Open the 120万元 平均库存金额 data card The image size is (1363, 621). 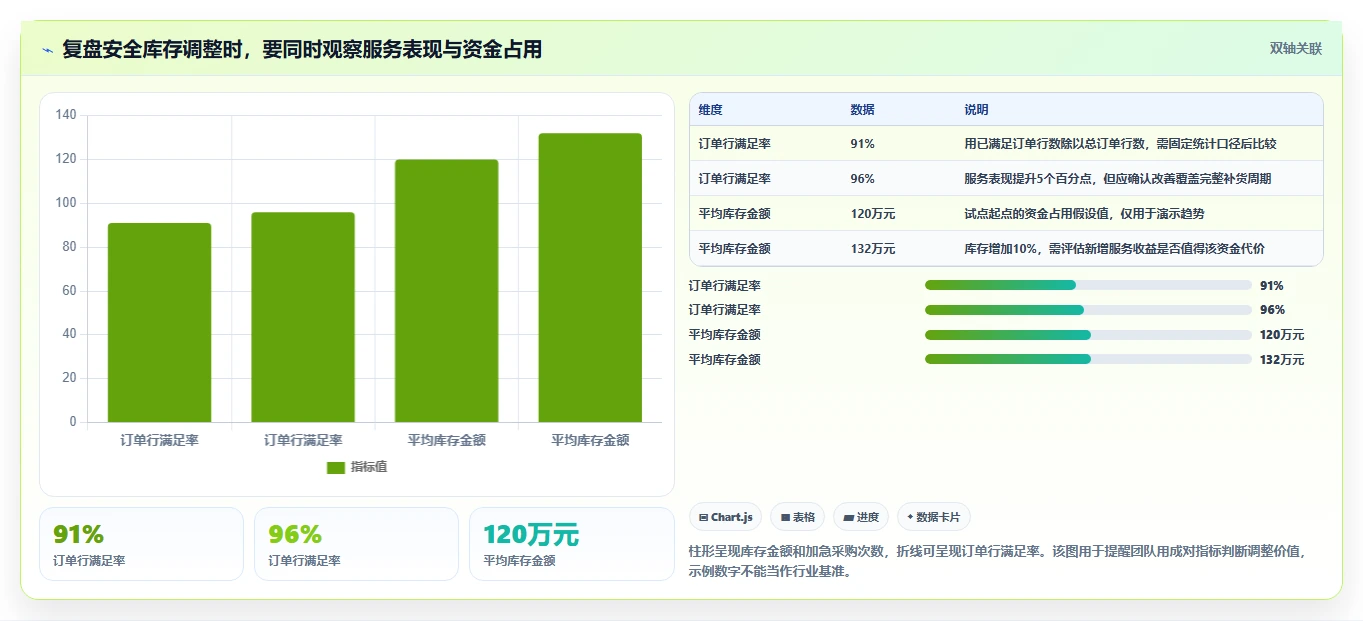(572, 544)
